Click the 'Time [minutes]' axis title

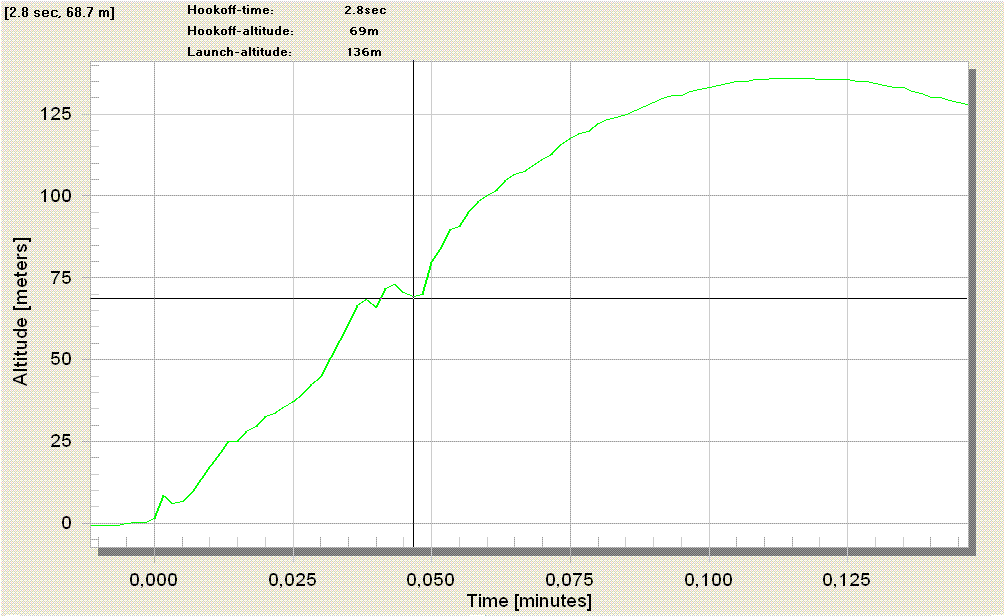click(529, 601)
